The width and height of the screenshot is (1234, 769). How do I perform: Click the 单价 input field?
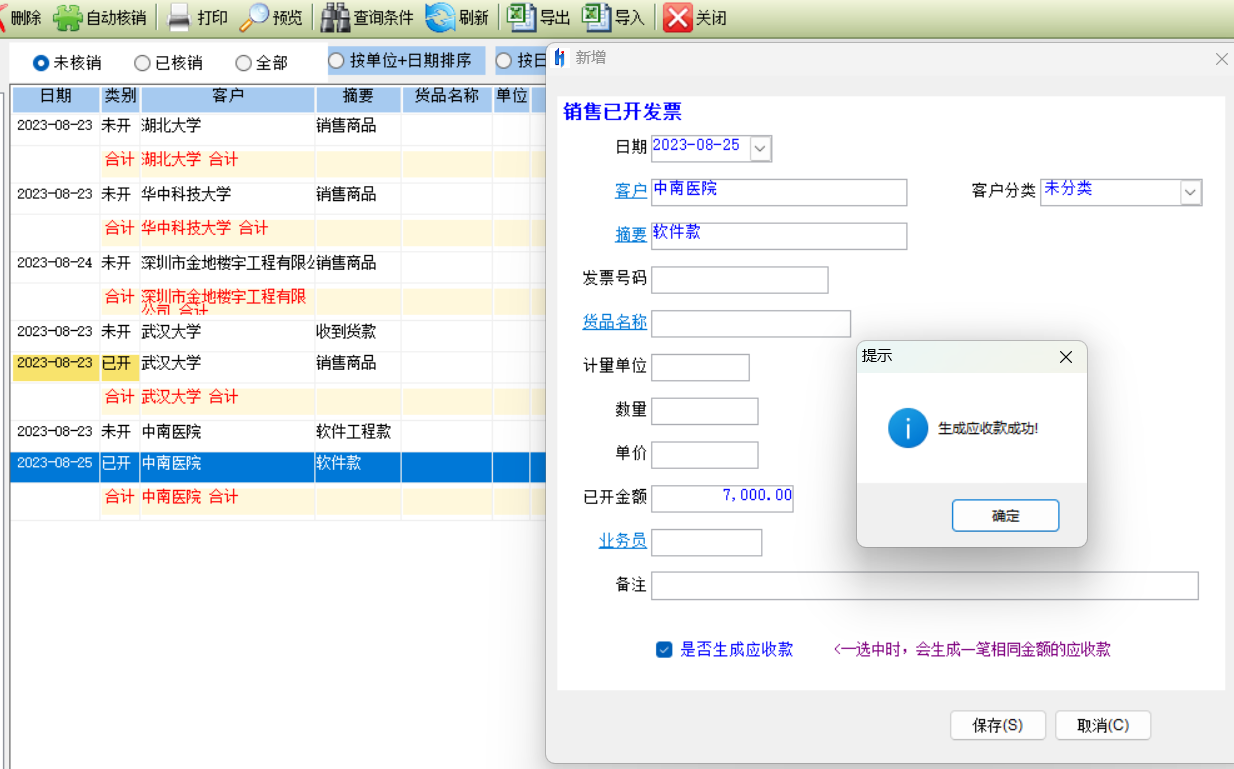point(705,455)
